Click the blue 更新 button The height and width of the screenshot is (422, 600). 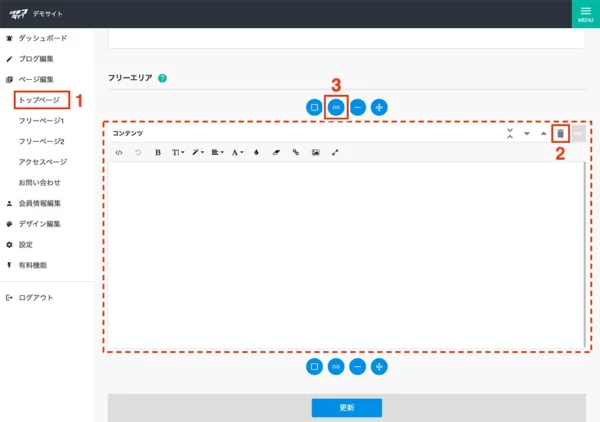click(346, 407)
